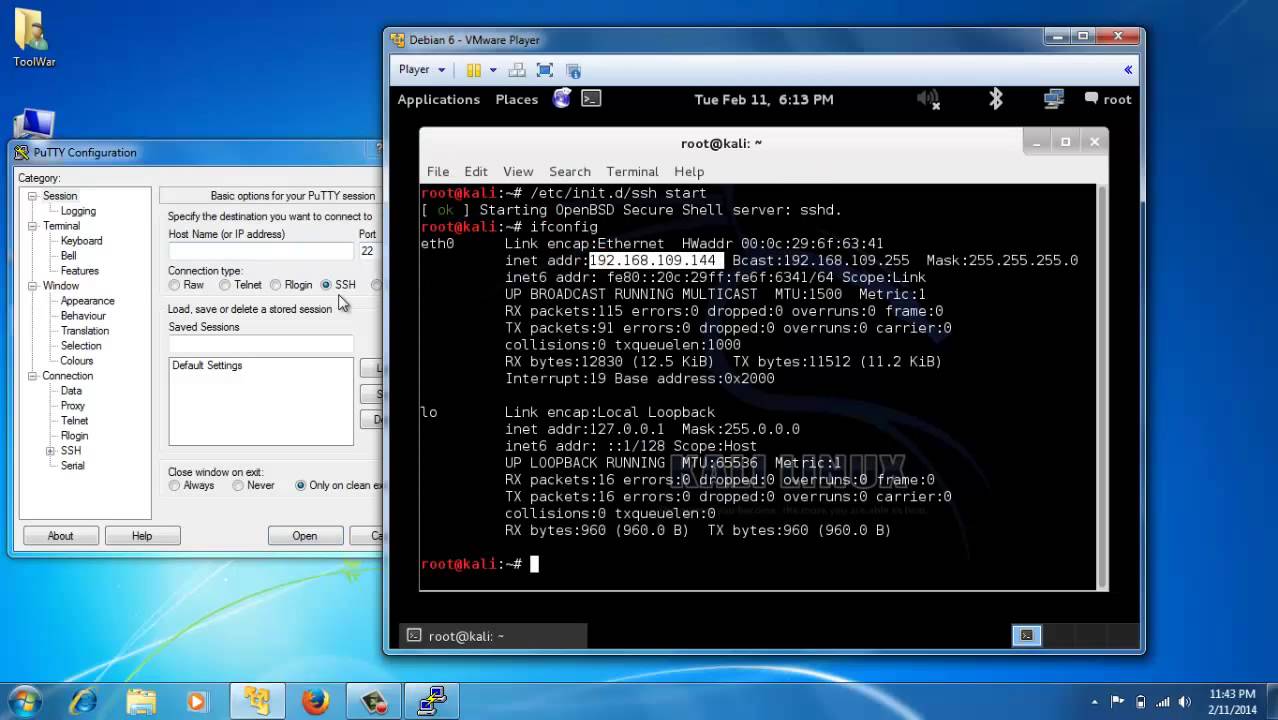Open the network connection icon in Kali panel
The image size is (1278, 720).
[x=1053, y=98]
